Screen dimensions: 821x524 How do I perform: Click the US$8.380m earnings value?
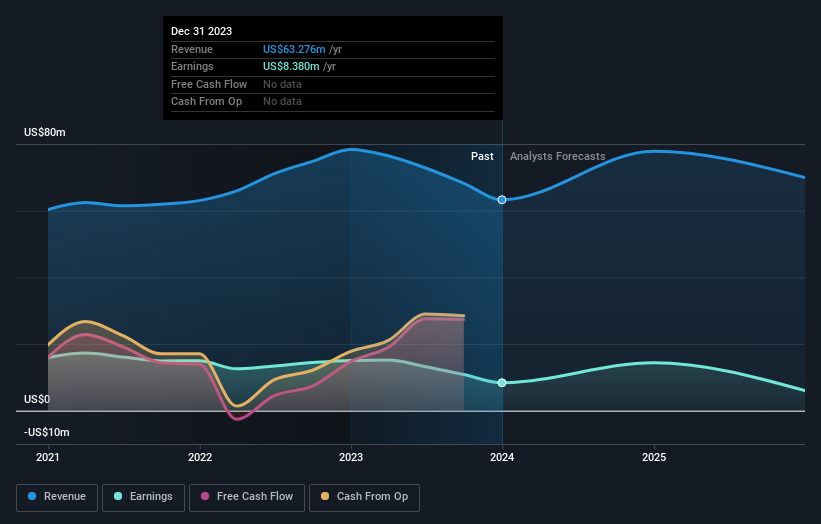tap(291, 66)
